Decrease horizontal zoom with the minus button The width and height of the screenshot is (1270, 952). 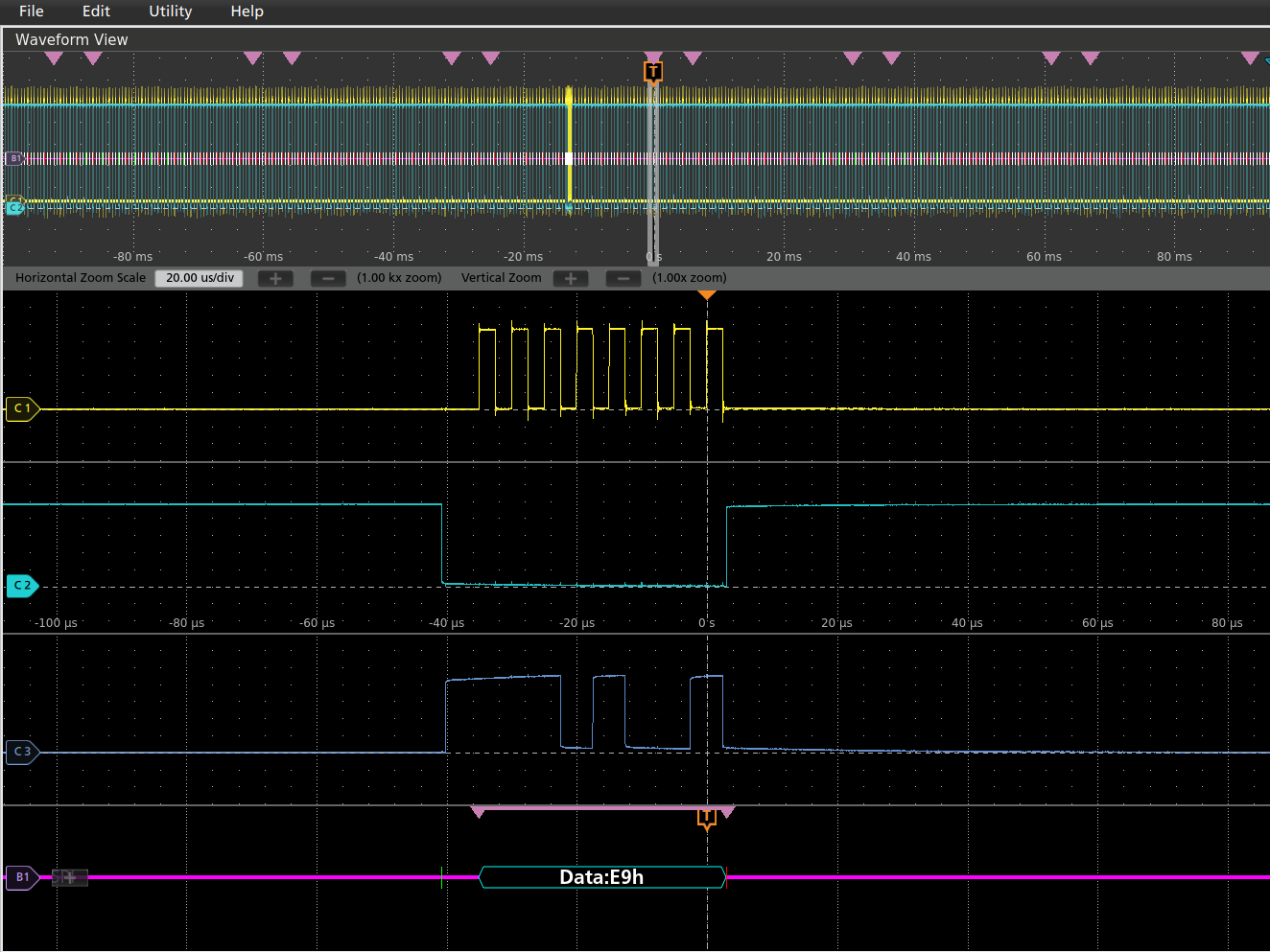tap(328, 278)
